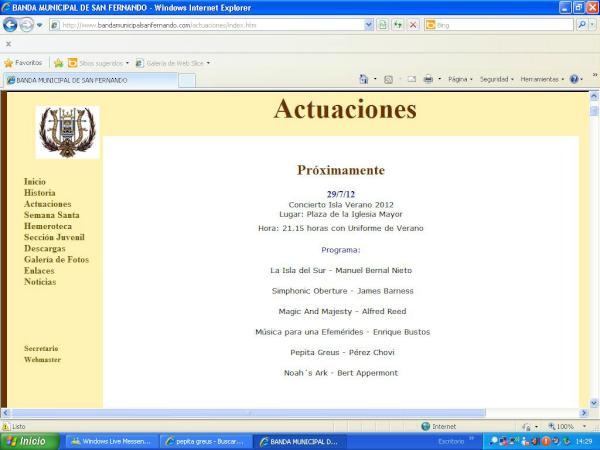Viewport: 600px width, 450px height.
Task: Click the text Pepita Greus - Pérez Chovi
Action: click(342, 352)
